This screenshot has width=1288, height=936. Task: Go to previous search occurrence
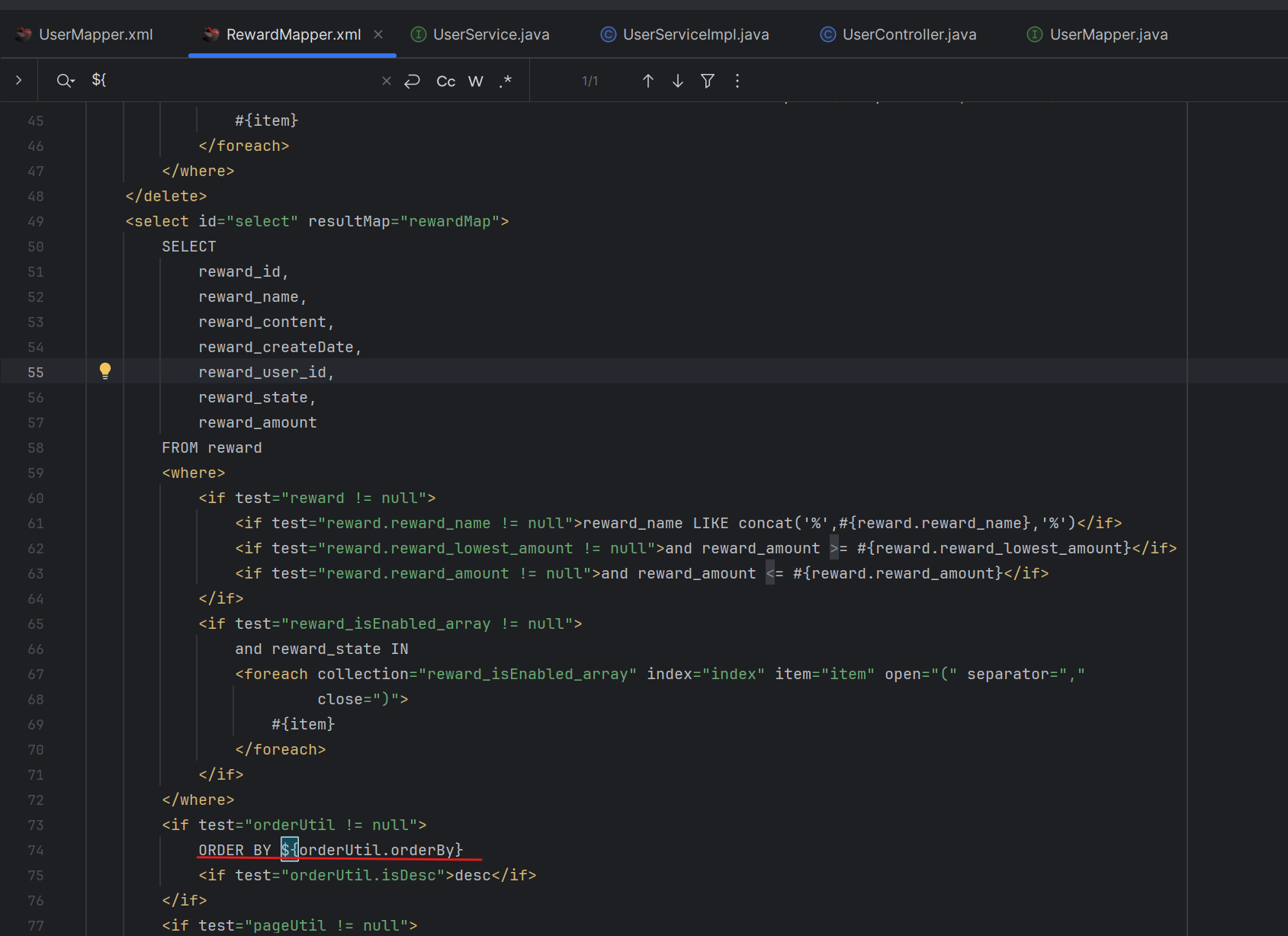click(648, 81)
